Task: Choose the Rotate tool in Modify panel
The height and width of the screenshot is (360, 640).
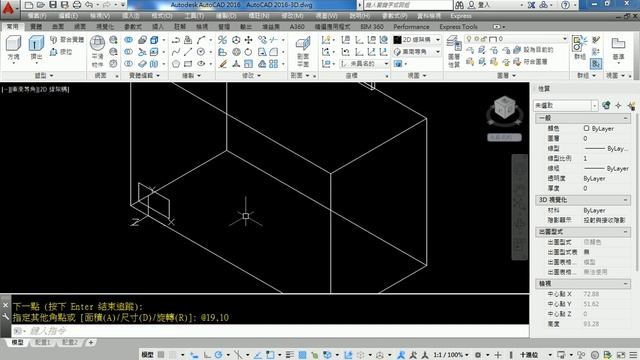Action: [248, 52]
